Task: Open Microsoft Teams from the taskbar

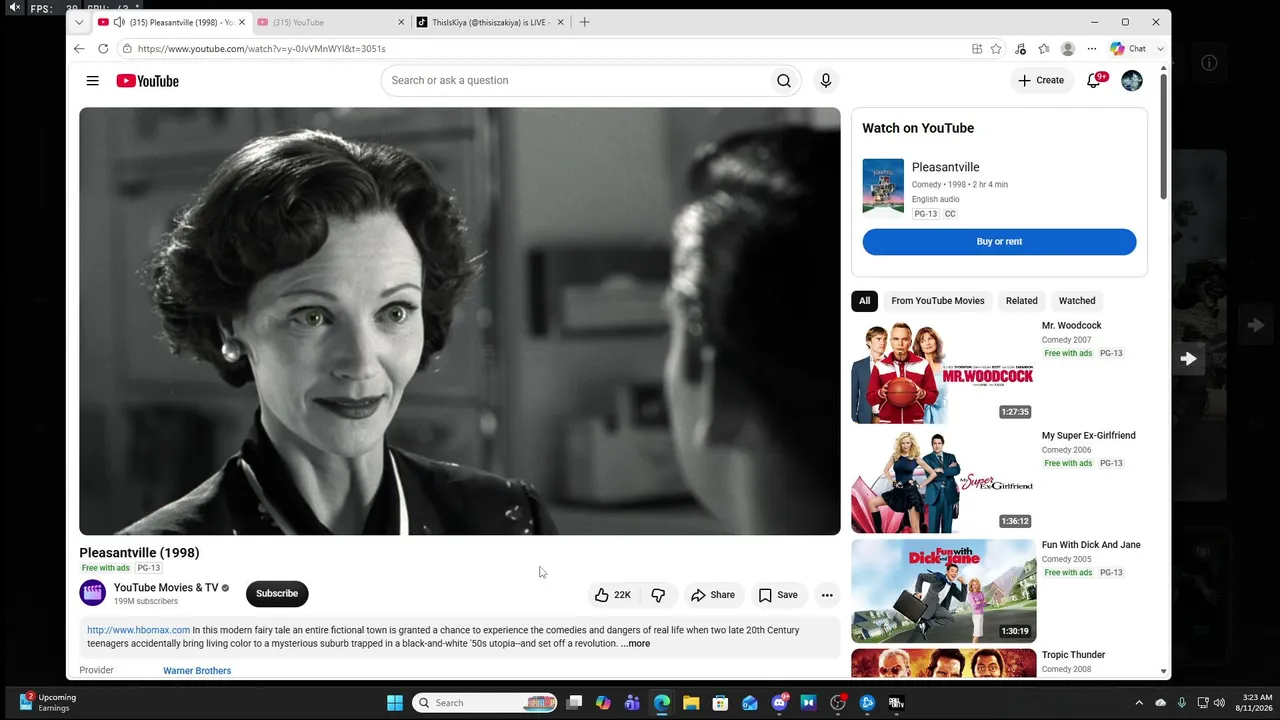Action: coord(632,703)
